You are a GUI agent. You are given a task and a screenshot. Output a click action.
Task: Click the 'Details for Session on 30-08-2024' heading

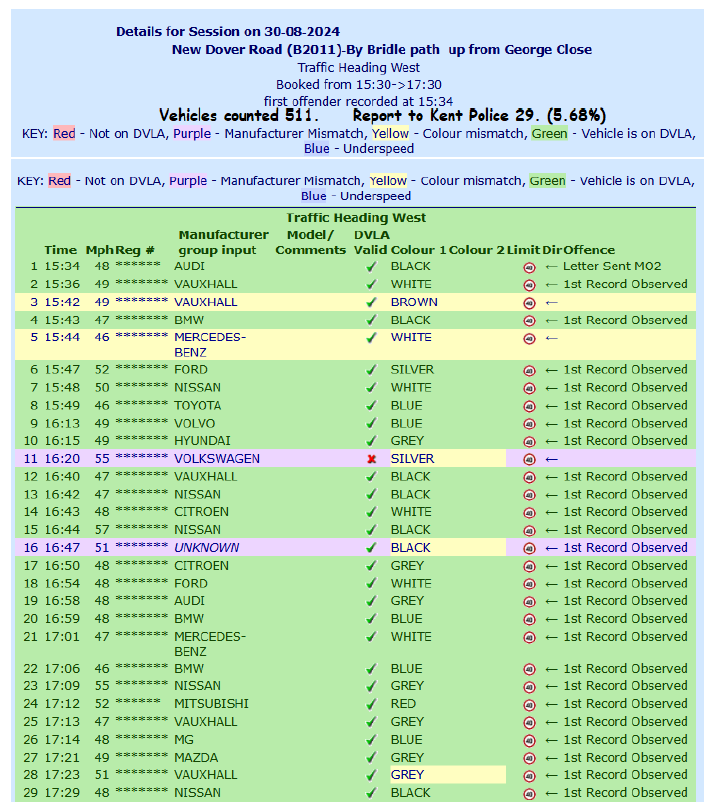pyautogui.click(x=228, y=32)
